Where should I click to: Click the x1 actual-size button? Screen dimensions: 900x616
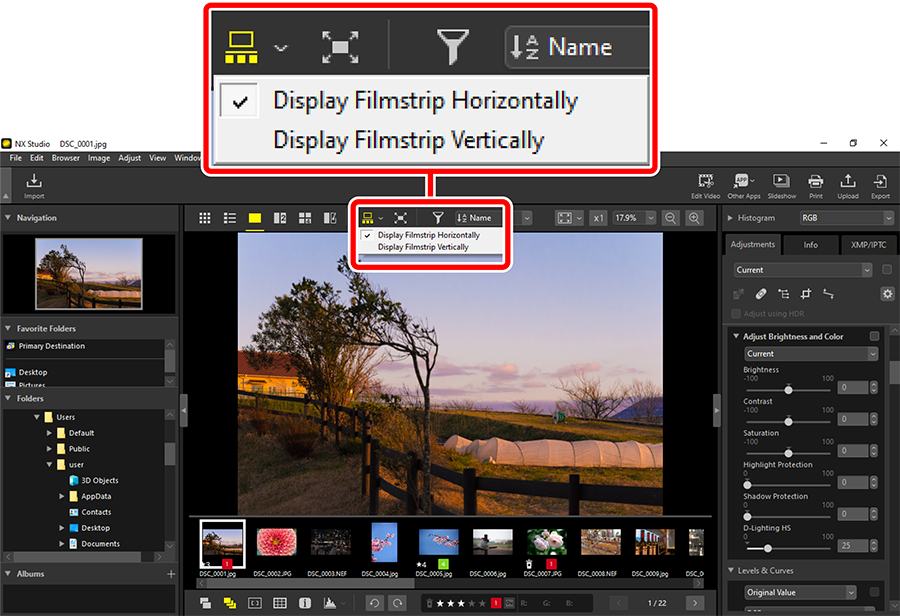click(x=599, y=218)
